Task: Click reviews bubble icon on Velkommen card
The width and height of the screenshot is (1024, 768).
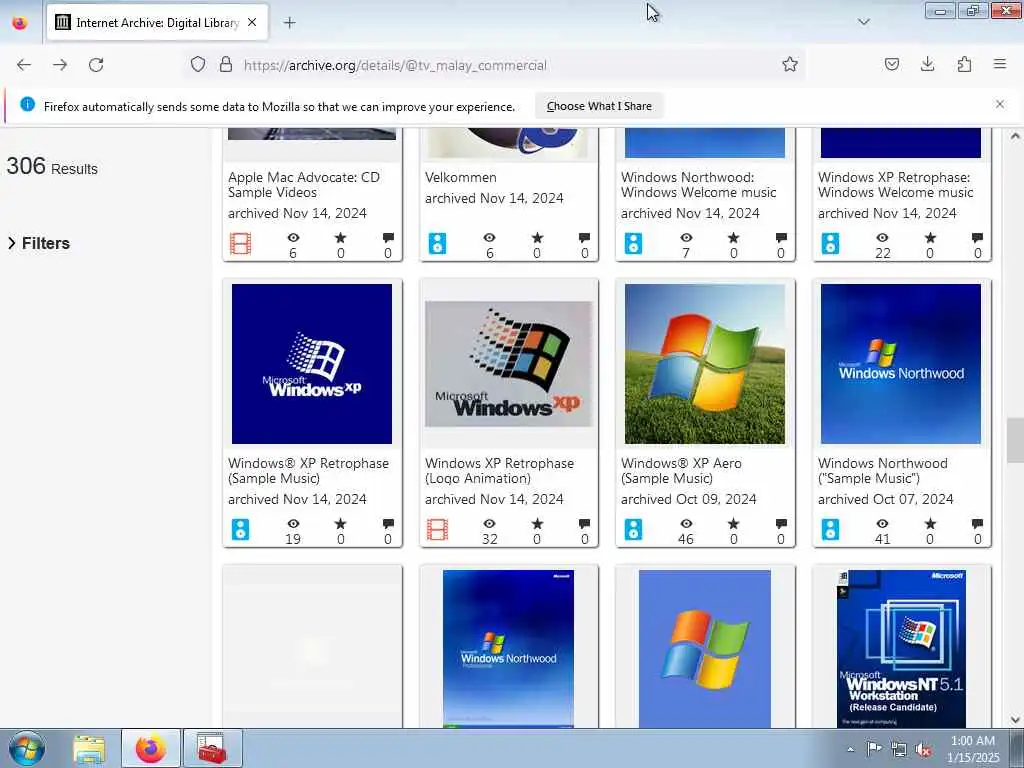Action: click(584, 238)
